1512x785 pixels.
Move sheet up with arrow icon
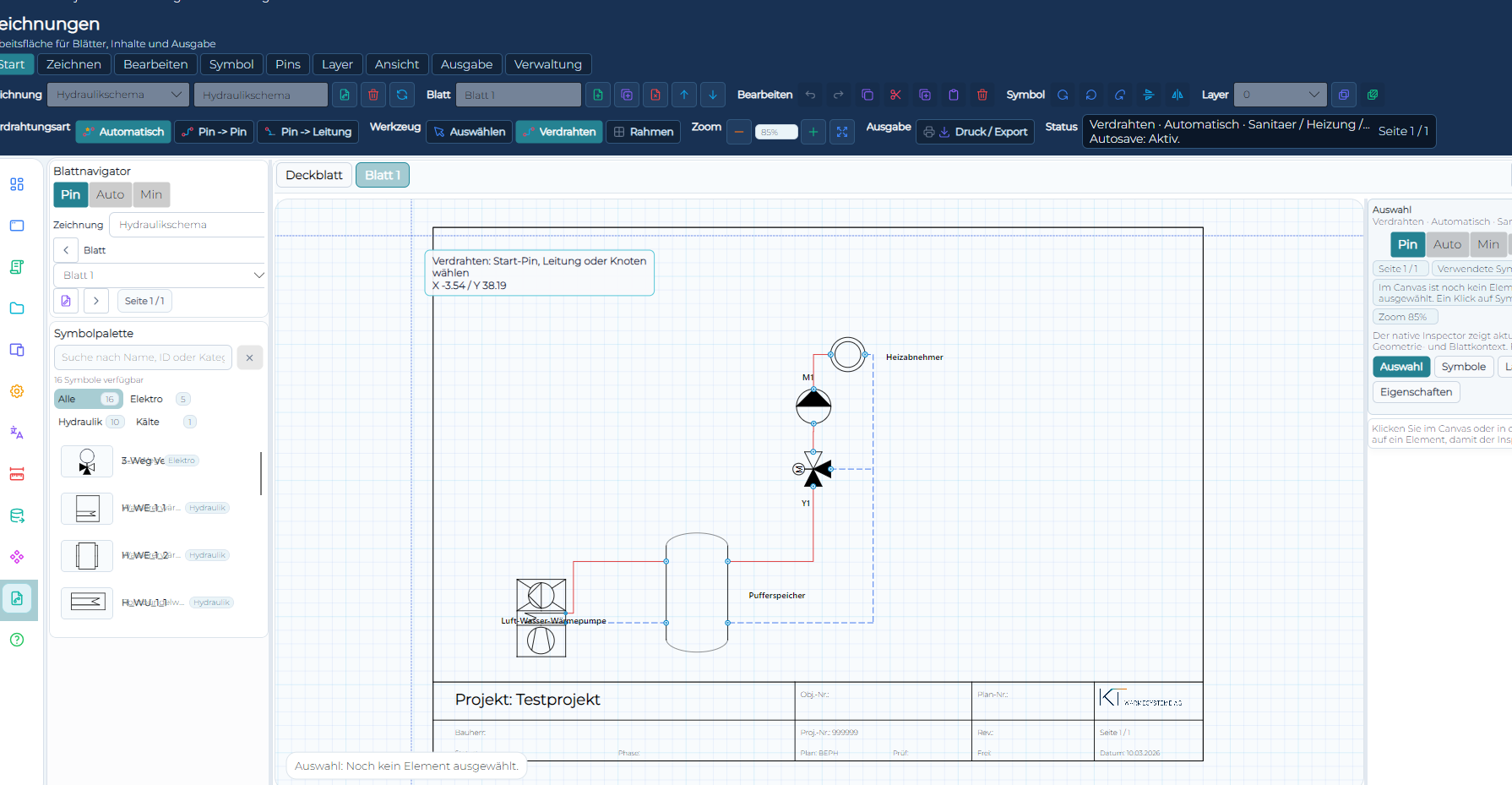coord(684,95)
